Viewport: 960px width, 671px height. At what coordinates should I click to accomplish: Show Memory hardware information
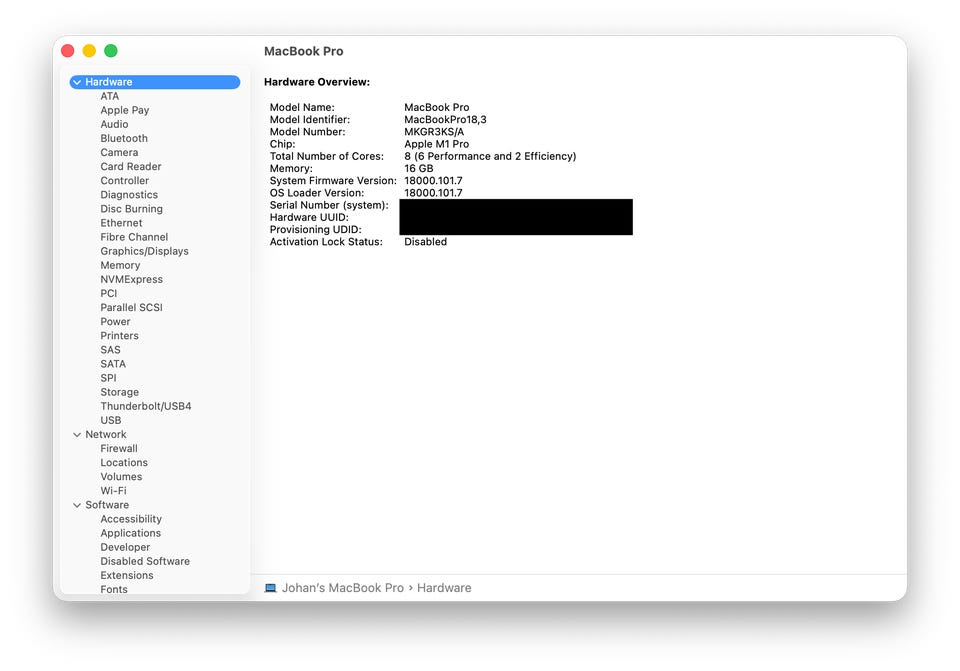(x=120, y=265)
